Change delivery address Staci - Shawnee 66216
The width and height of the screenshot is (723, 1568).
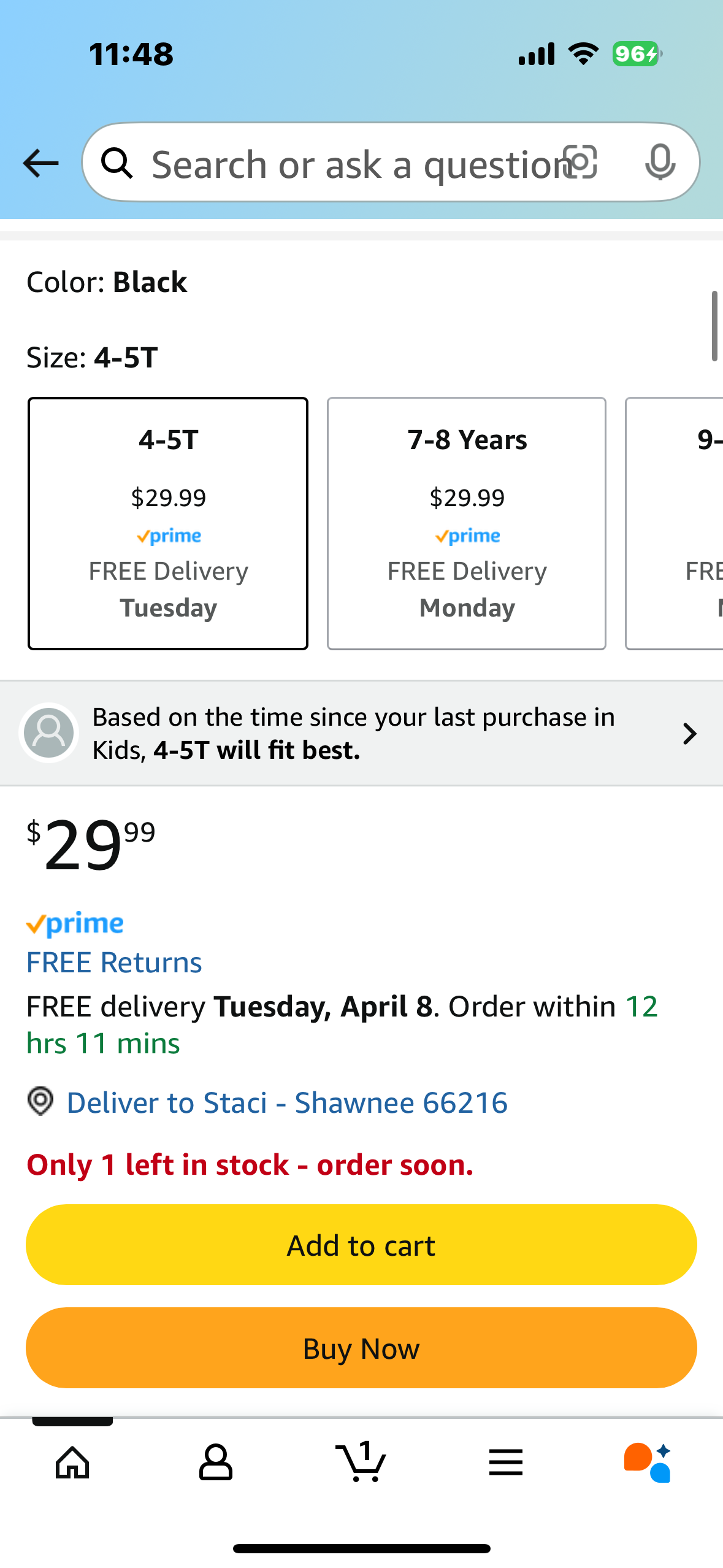287,1102
